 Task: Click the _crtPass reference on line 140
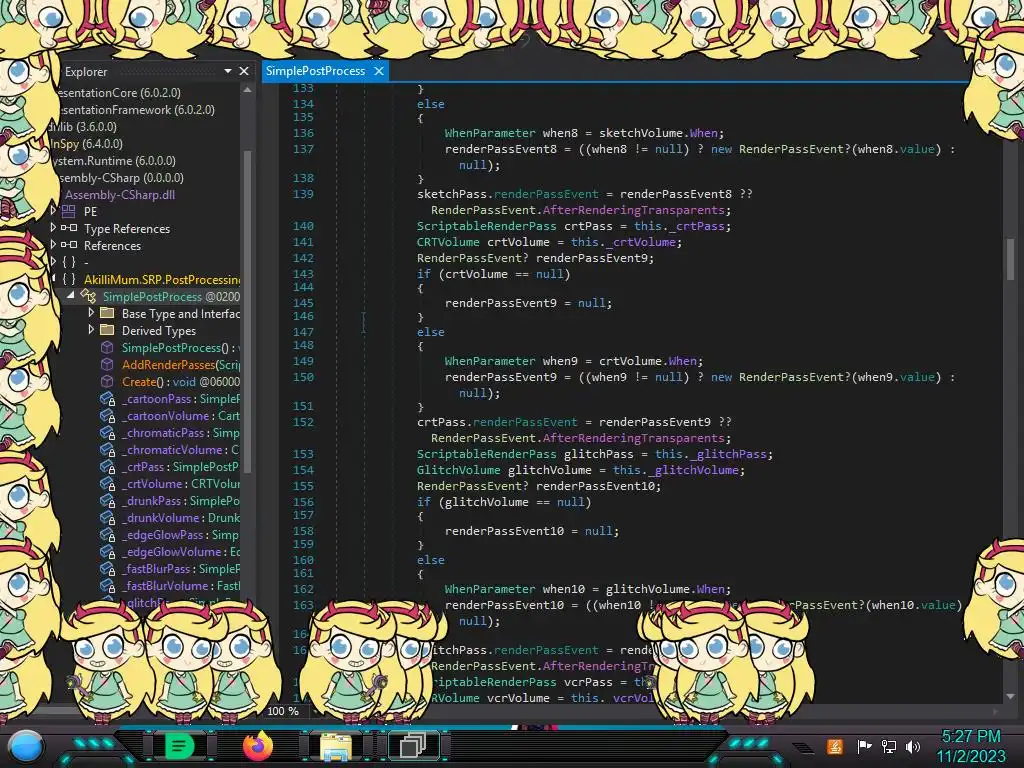pyautogui.click(x=697, y=226)
